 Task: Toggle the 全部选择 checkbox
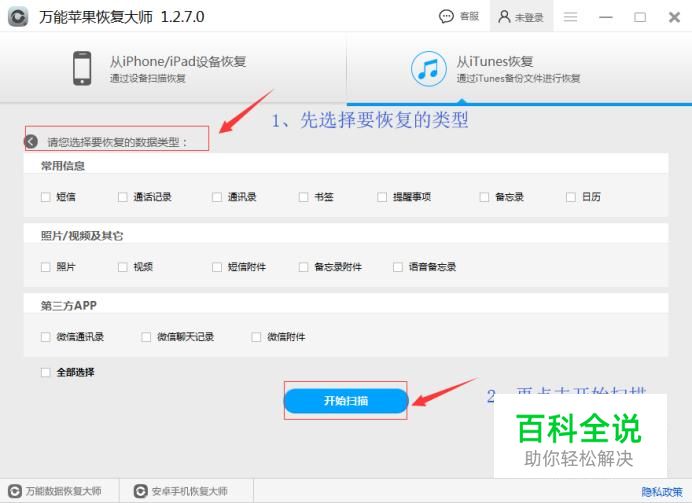coord(45,372)
